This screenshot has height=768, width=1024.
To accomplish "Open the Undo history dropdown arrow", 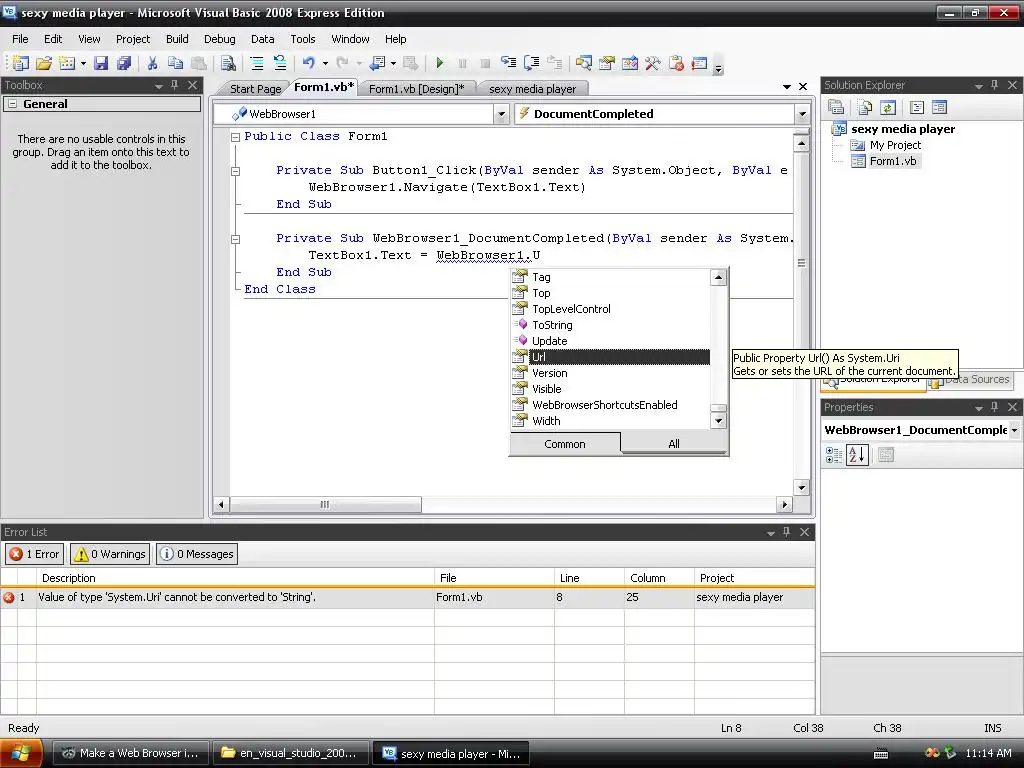I will (x=325, y=63).
